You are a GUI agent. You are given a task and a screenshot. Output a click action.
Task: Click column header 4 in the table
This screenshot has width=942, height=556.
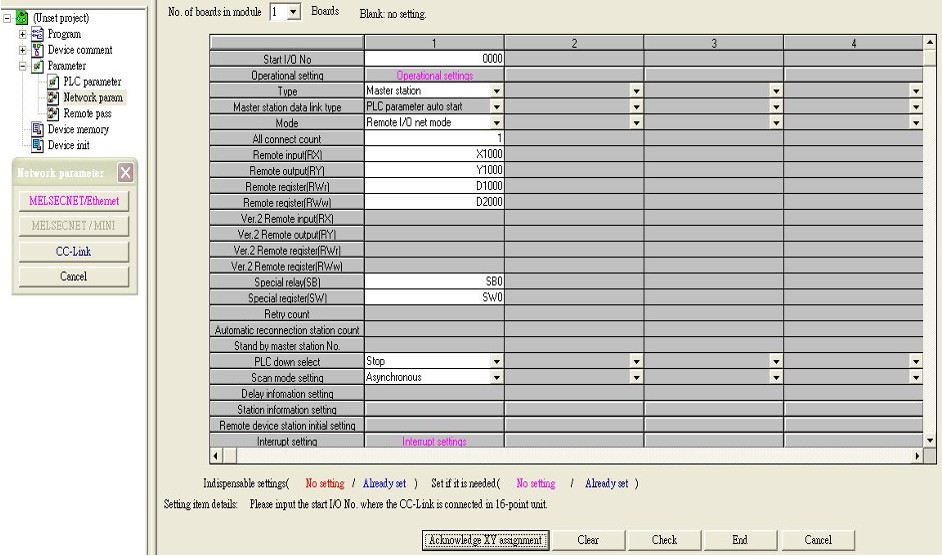pyautogui.click(x=853, y=43)
